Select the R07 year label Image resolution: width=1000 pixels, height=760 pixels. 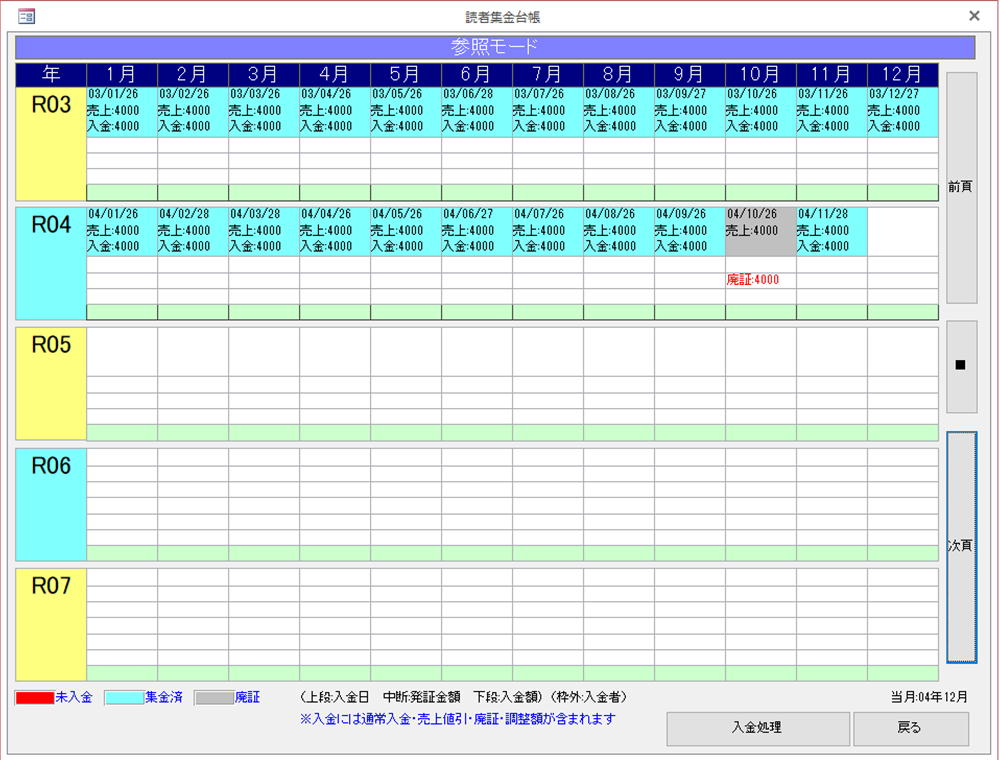[x=51, y=624]
